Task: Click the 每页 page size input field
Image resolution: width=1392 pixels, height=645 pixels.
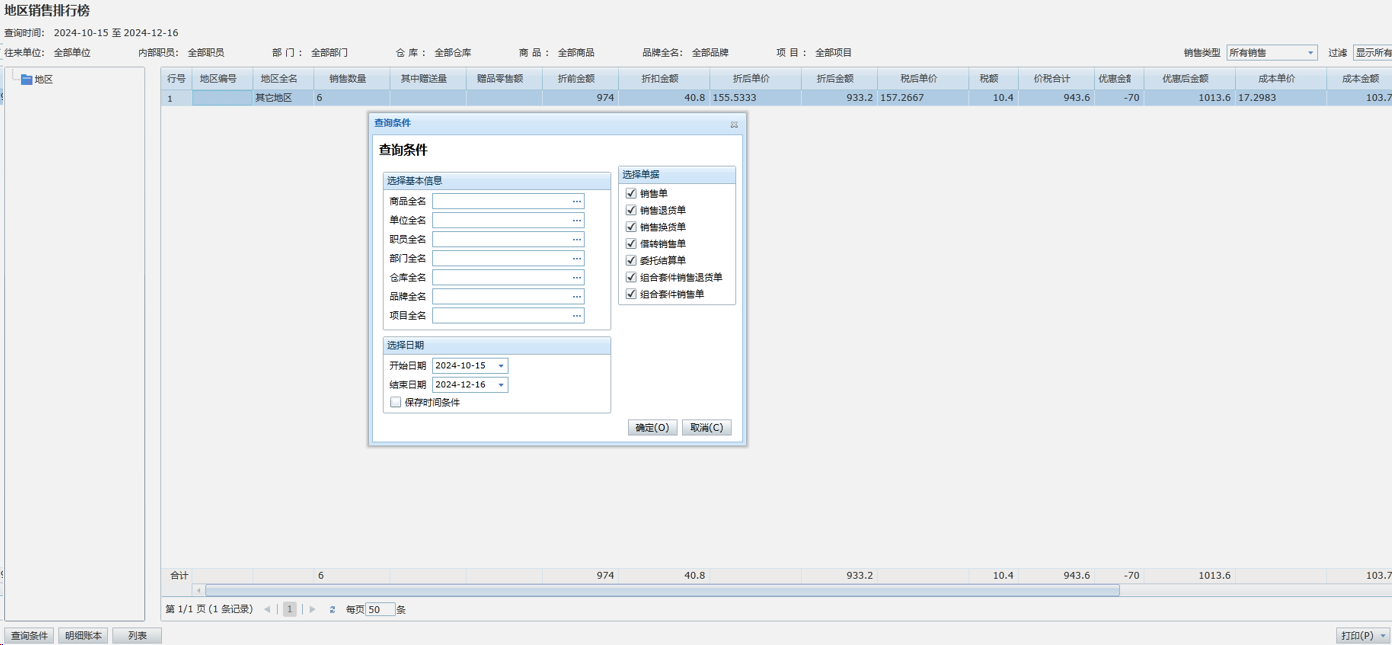Action: tap(380, 609)
